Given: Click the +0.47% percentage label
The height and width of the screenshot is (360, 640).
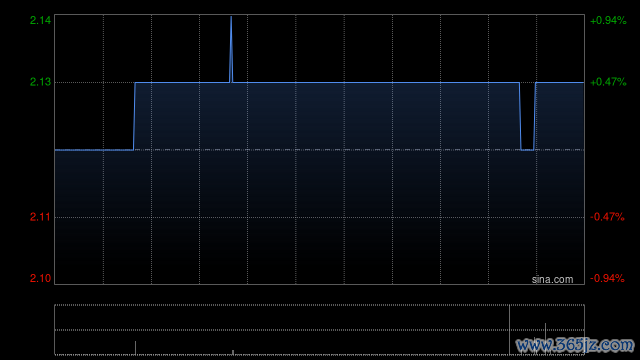Looking at the screenshot, I should pos(608,82).
